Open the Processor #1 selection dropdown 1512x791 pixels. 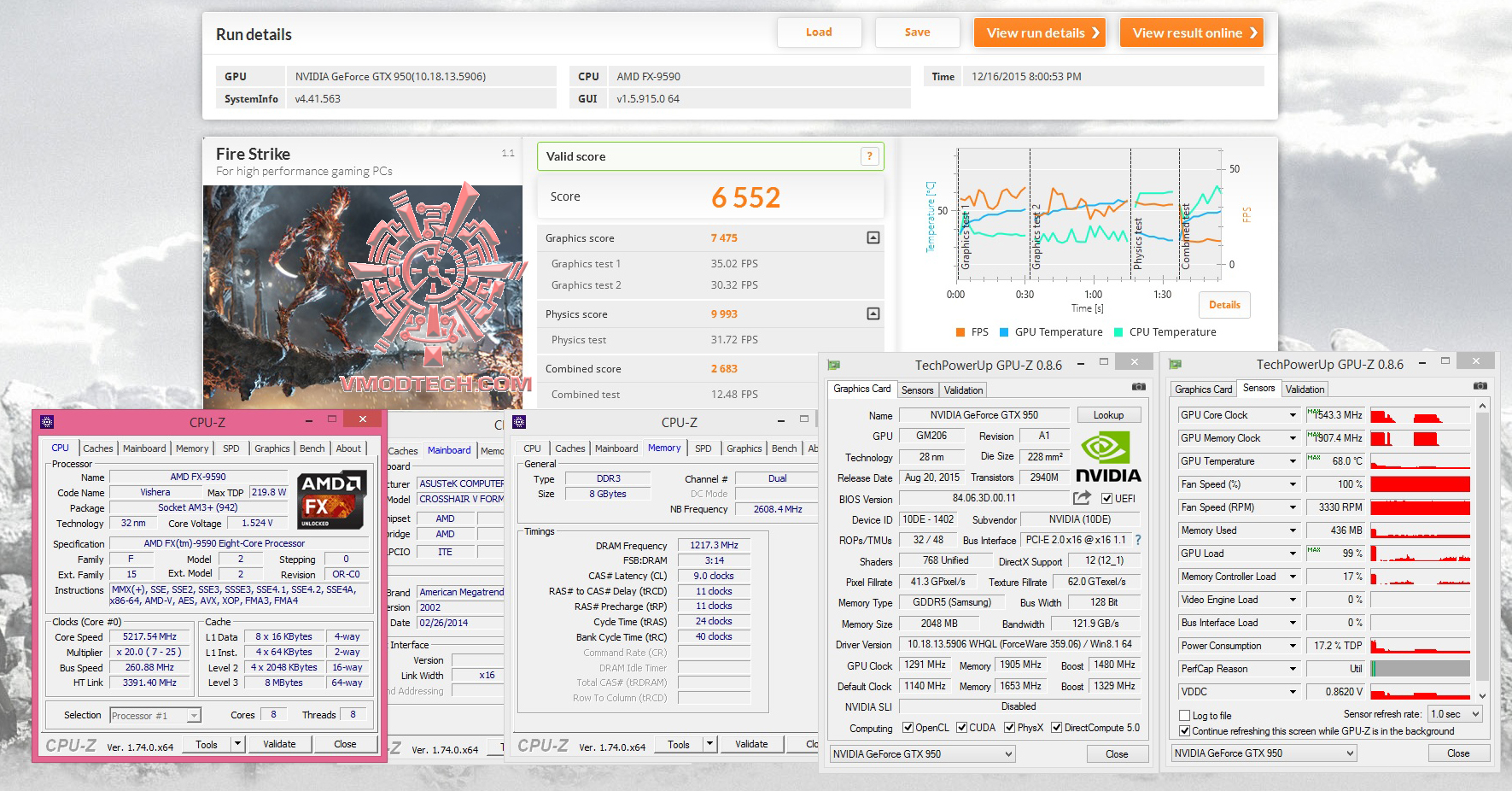[155, 716]
